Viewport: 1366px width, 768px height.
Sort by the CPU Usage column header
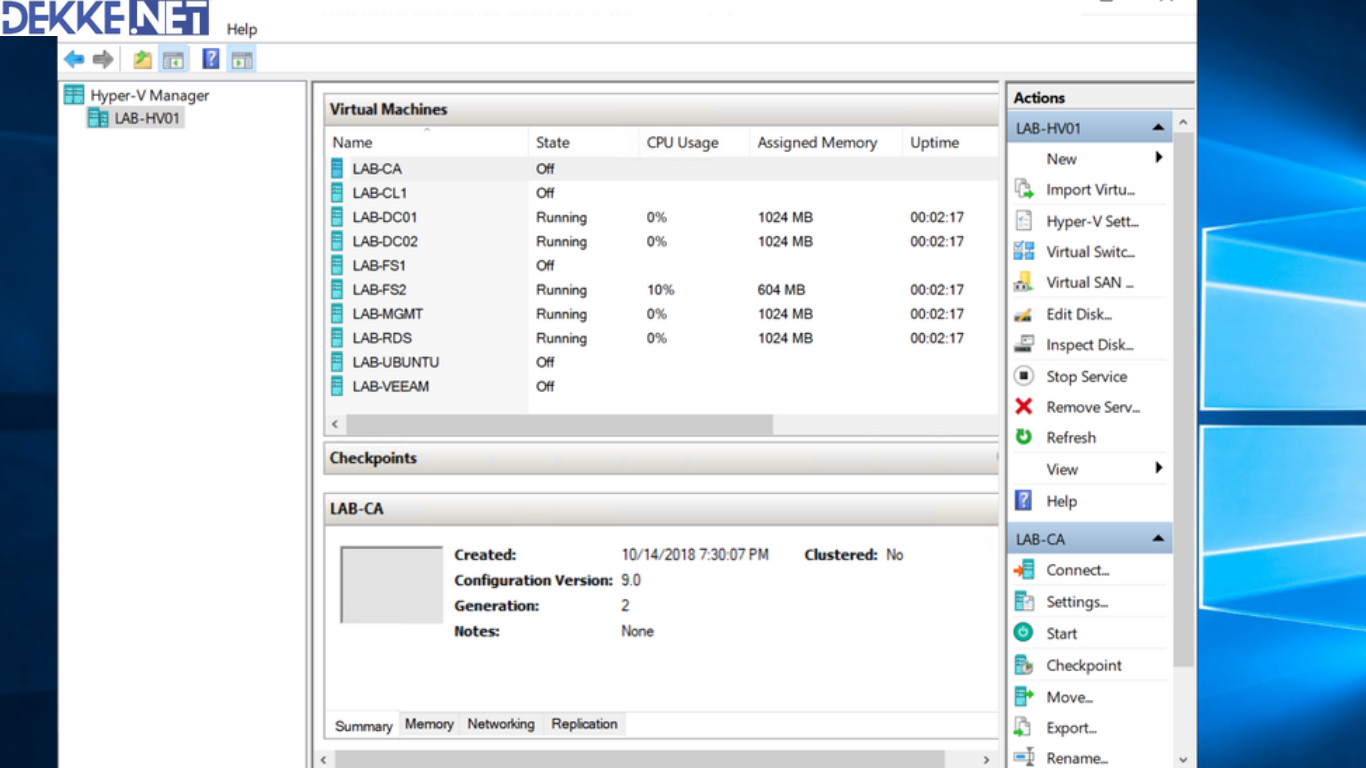click(694, 142)
